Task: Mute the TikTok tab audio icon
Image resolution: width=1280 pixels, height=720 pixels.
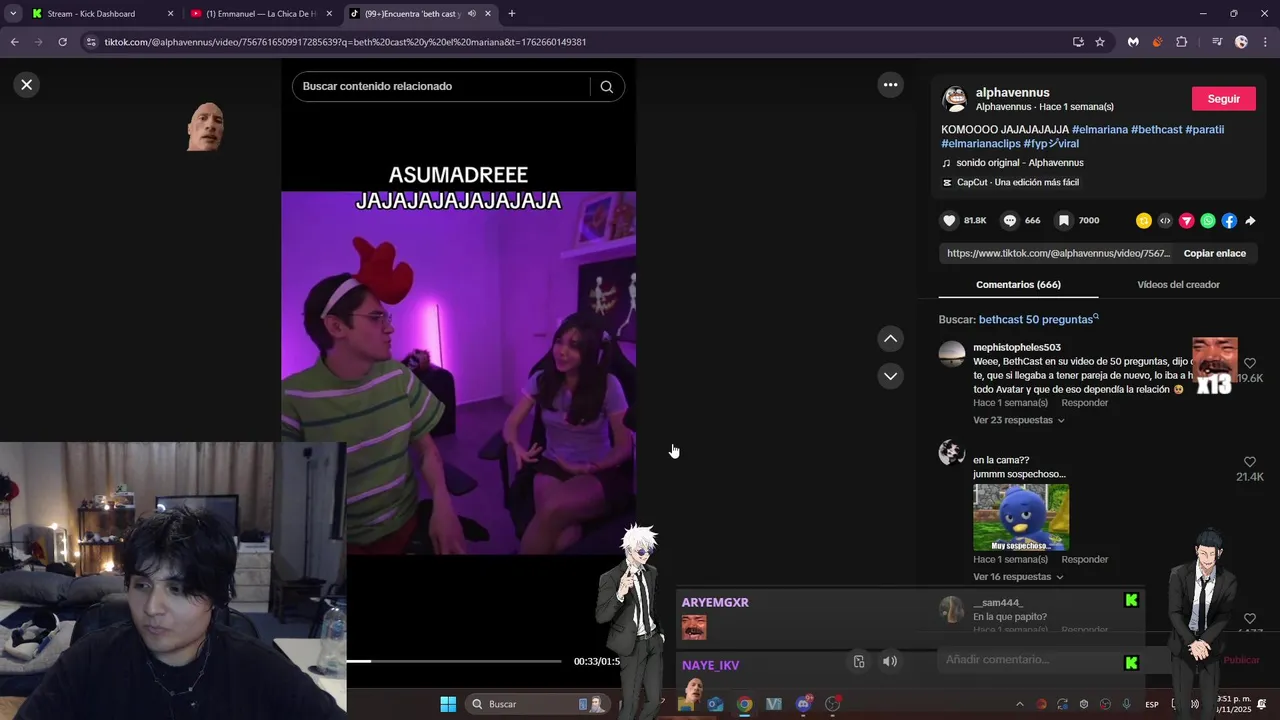Action: tap(471, 14)
